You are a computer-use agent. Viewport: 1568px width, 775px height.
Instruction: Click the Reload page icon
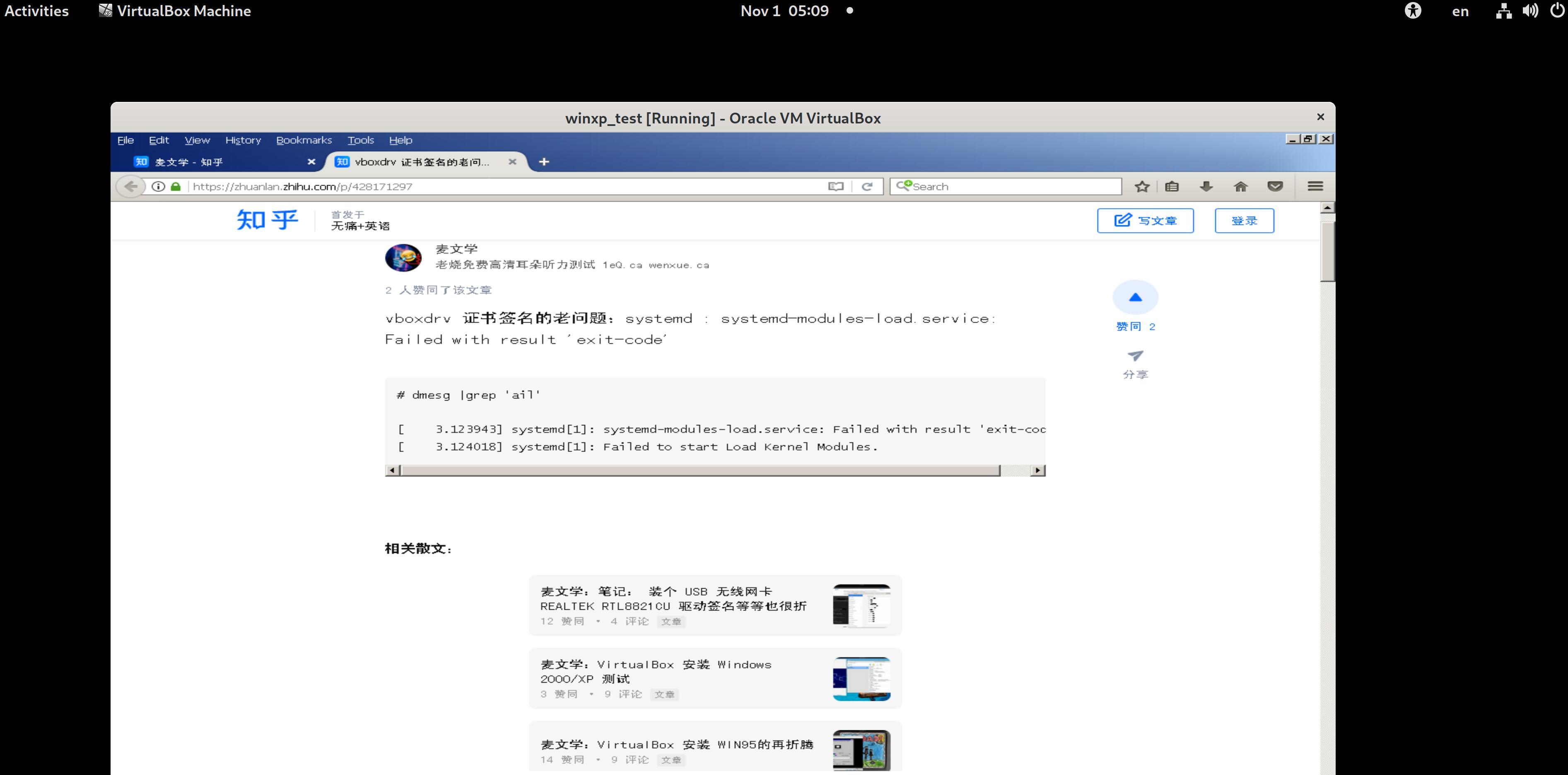pyautogui.click(x=866, y=186)
